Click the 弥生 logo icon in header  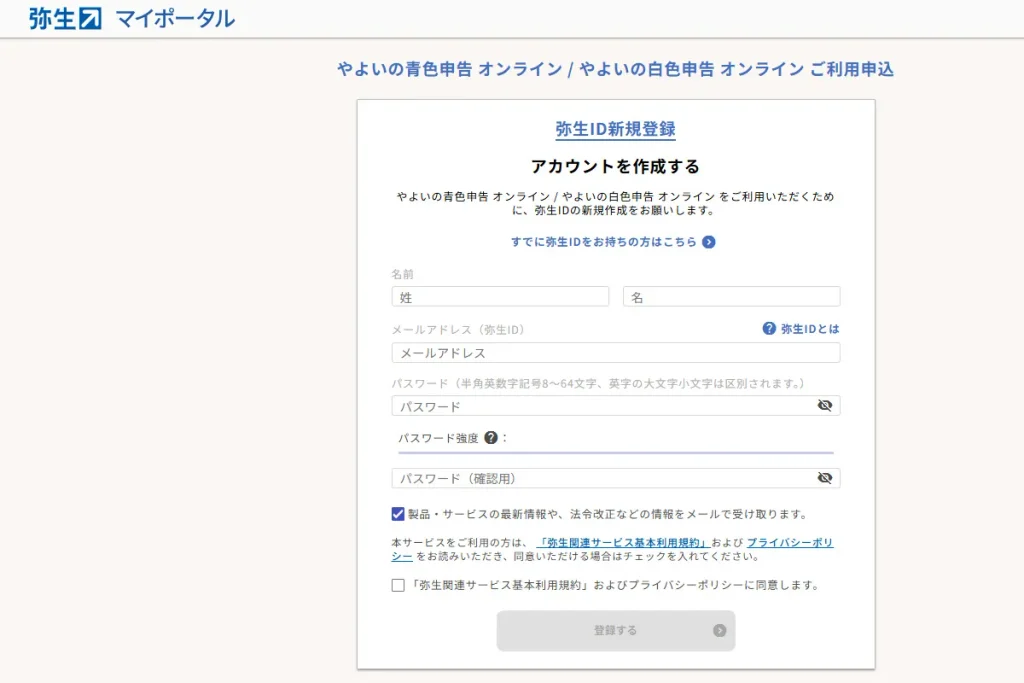pyautogui.click(x=65, y=18)
